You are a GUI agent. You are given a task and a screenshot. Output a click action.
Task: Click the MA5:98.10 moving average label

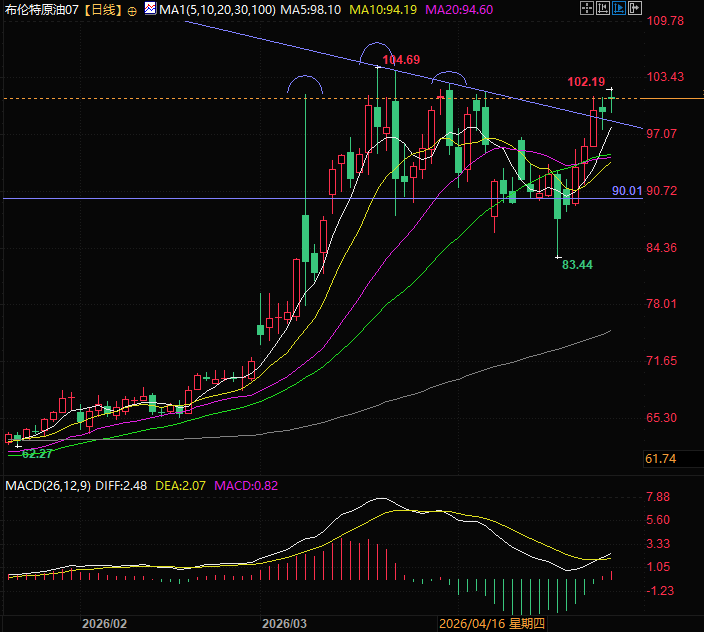(x=310, y=9)
